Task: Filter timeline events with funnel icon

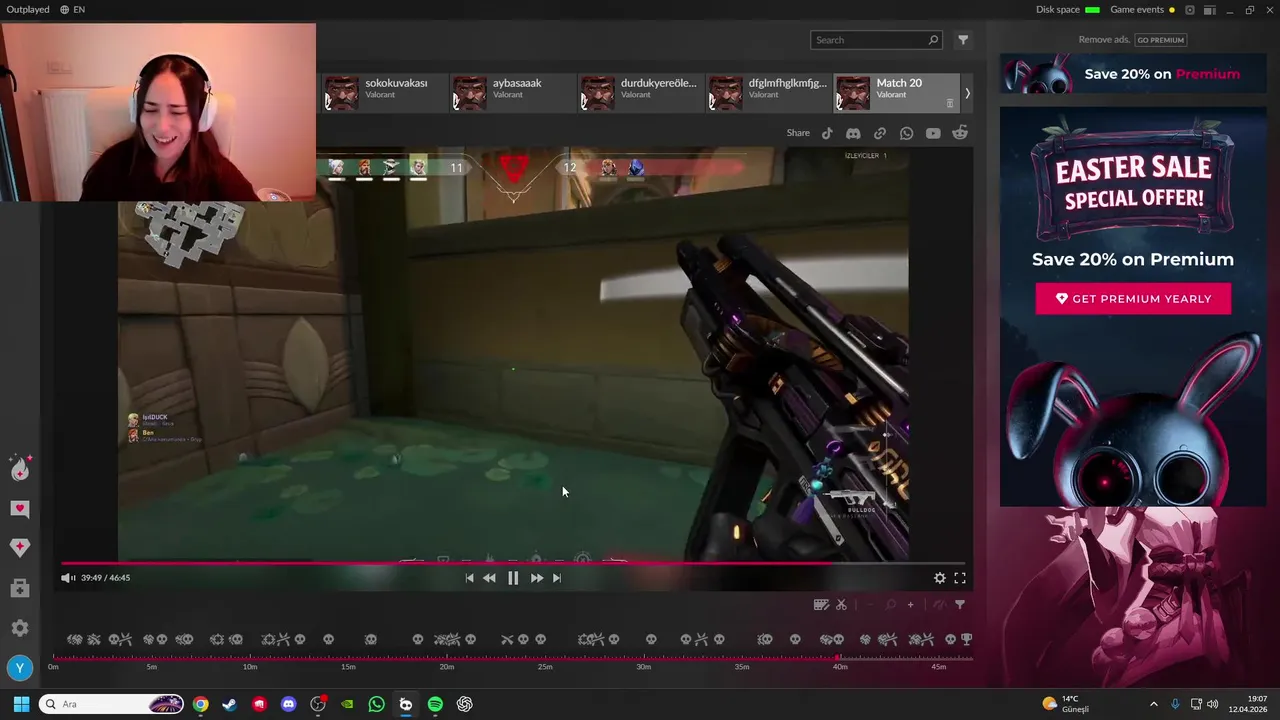Action: 960,604
